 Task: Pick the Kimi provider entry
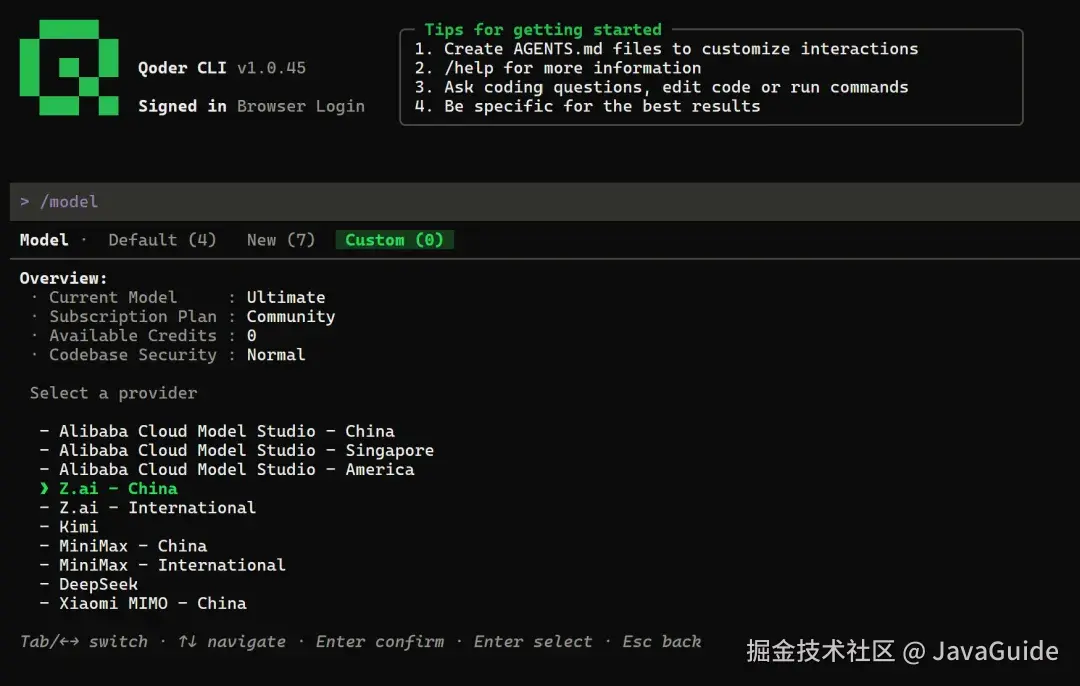click(78, 527)
